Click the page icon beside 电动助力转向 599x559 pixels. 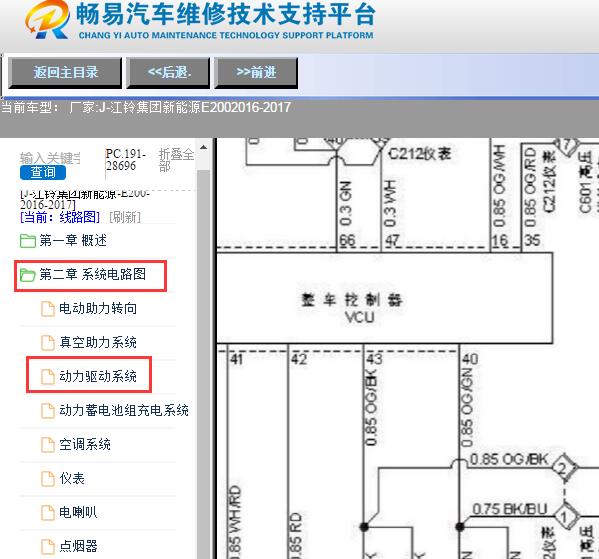(x=48, y=309)
